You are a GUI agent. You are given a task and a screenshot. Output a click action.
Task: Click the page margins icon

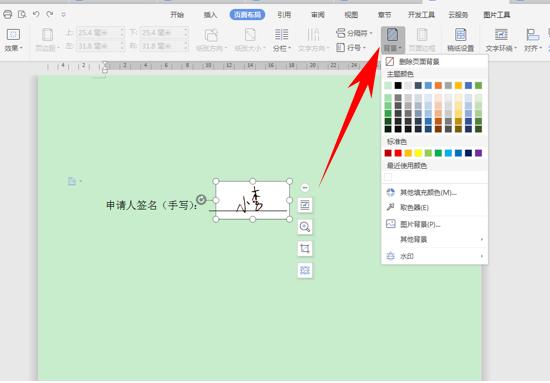48,35
